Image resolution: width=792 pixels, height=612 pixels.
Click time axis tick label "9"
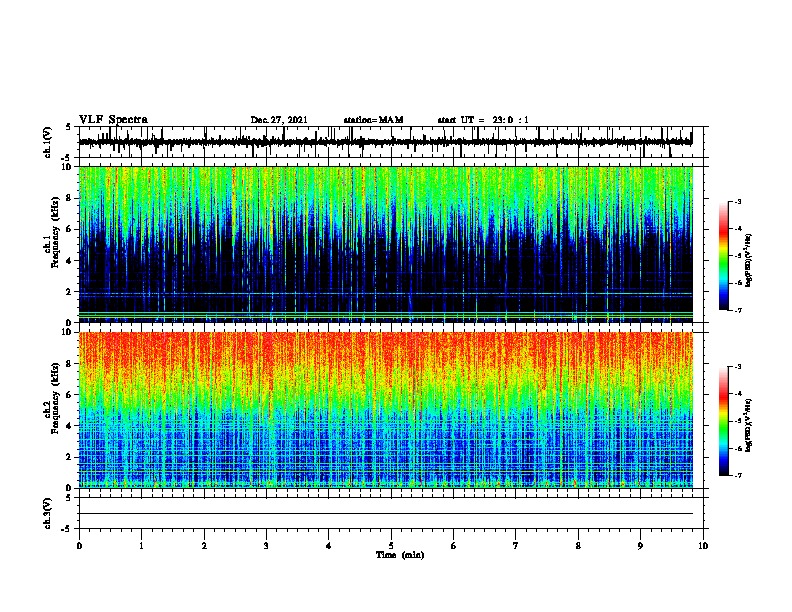[x=640, y=546]
